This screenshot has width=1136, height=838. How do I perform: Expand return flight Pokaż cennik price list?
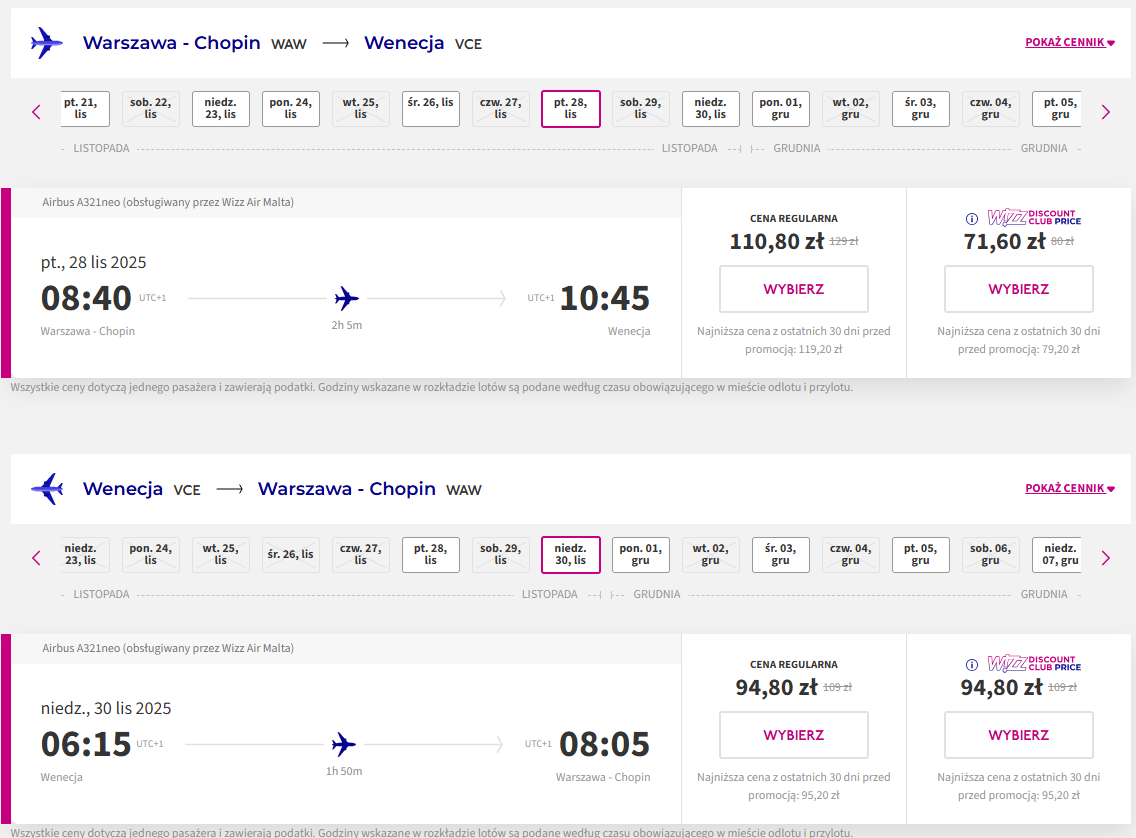coord(1069,488)
